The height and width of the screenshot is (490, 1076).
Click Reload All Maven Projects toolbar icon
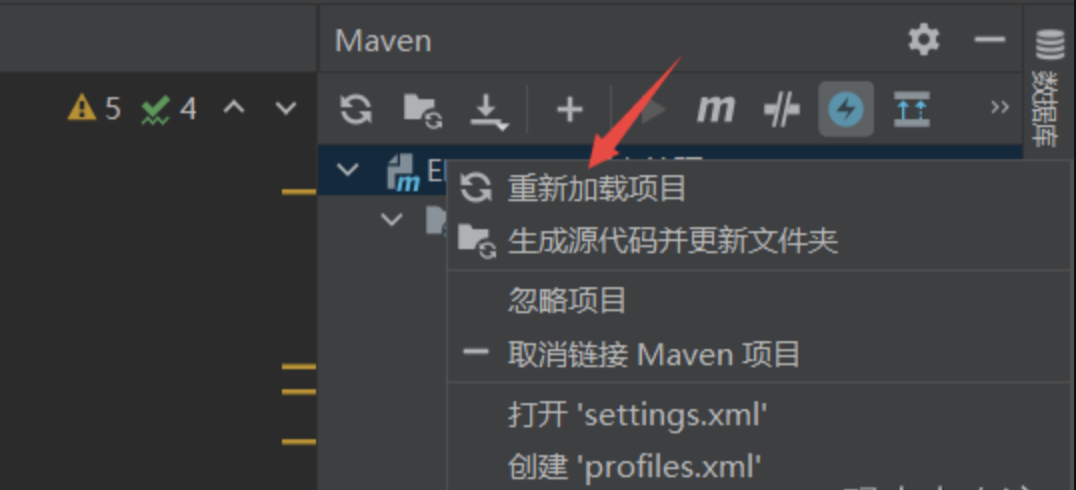[x=356, y=109]
